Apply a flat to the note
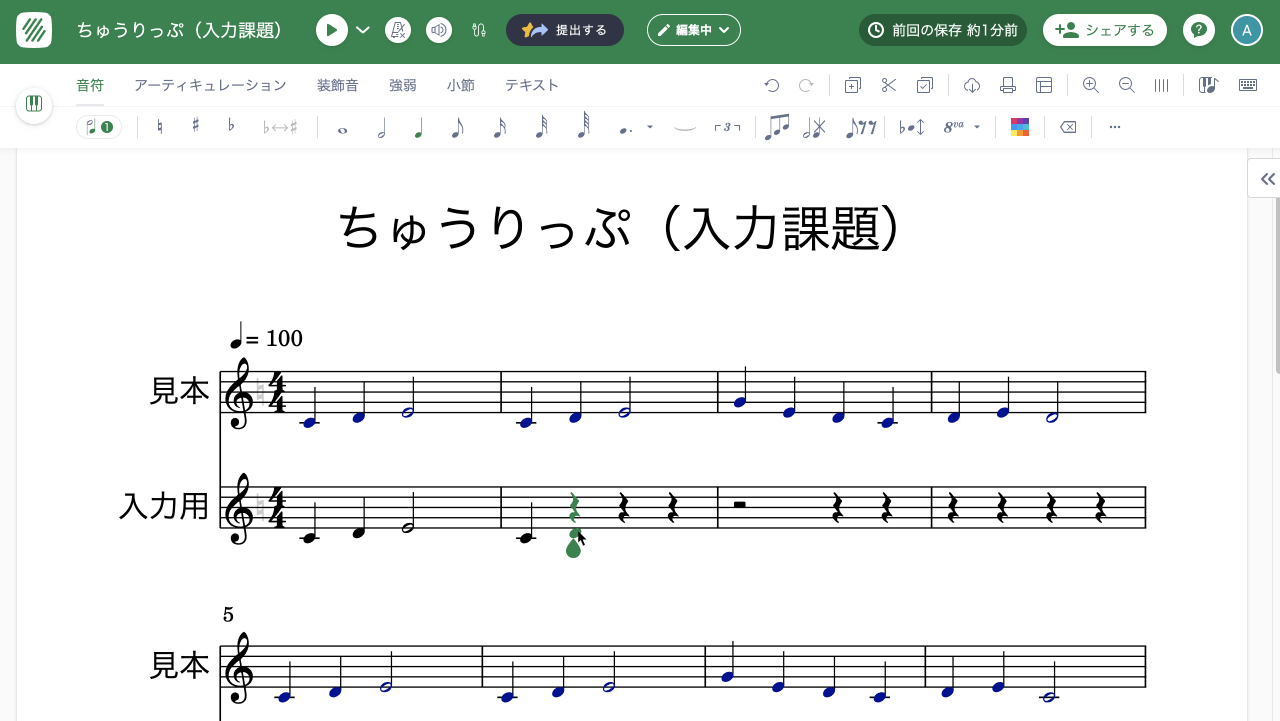 coord(232,127)
